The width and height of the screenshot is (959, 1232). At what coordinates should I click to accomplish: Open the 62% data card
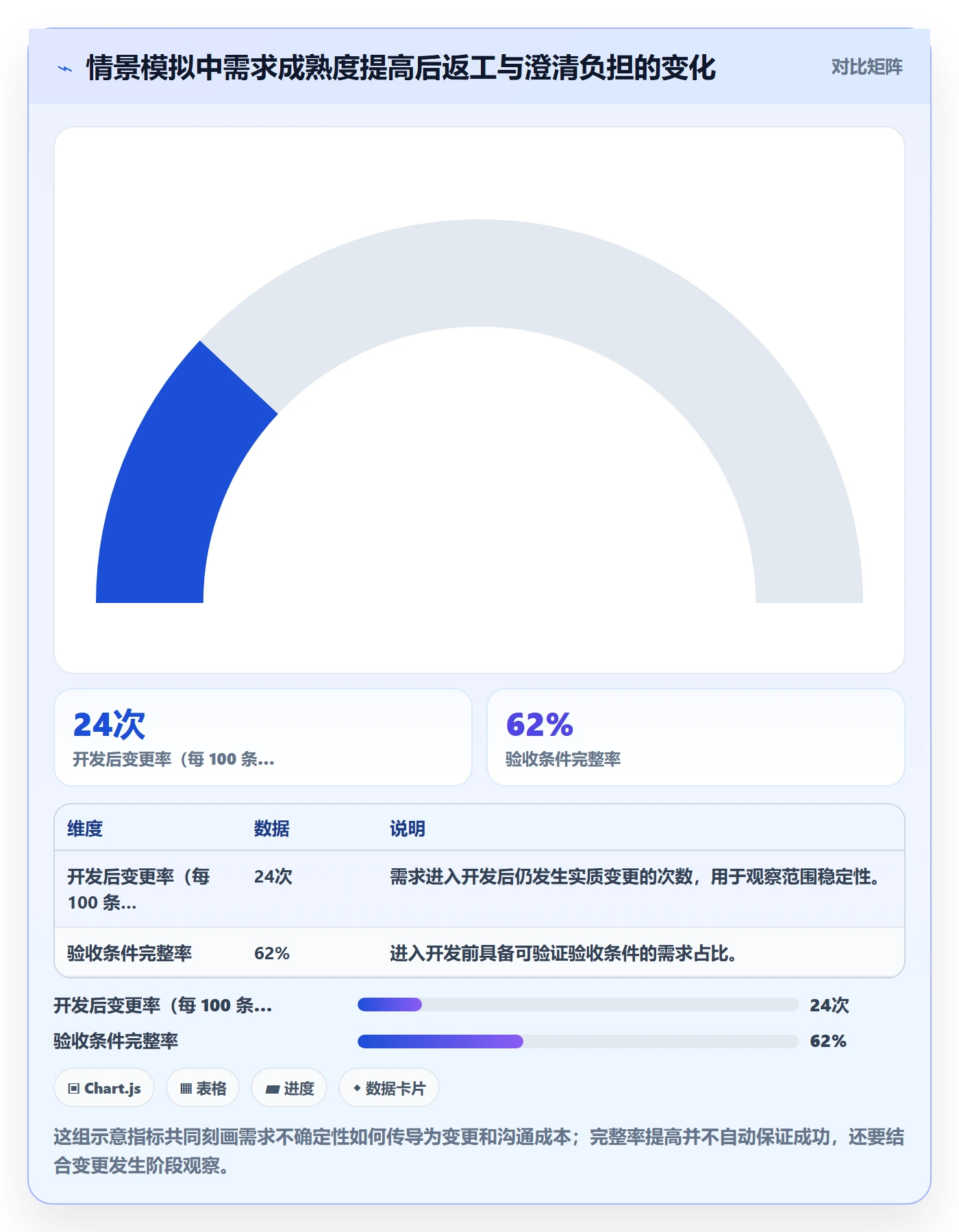point(696,737)
